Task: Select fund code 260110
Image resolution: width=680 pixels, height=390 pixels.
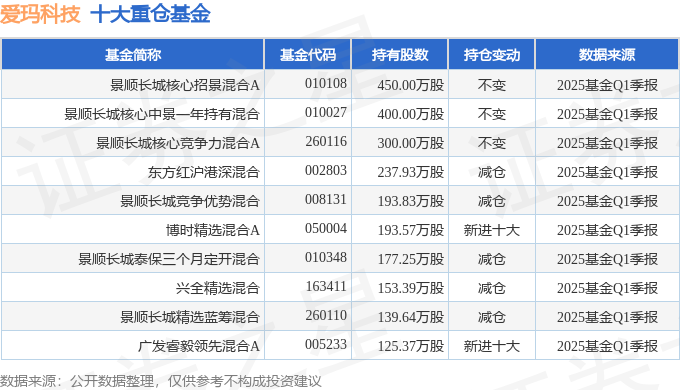Action: 326,316
